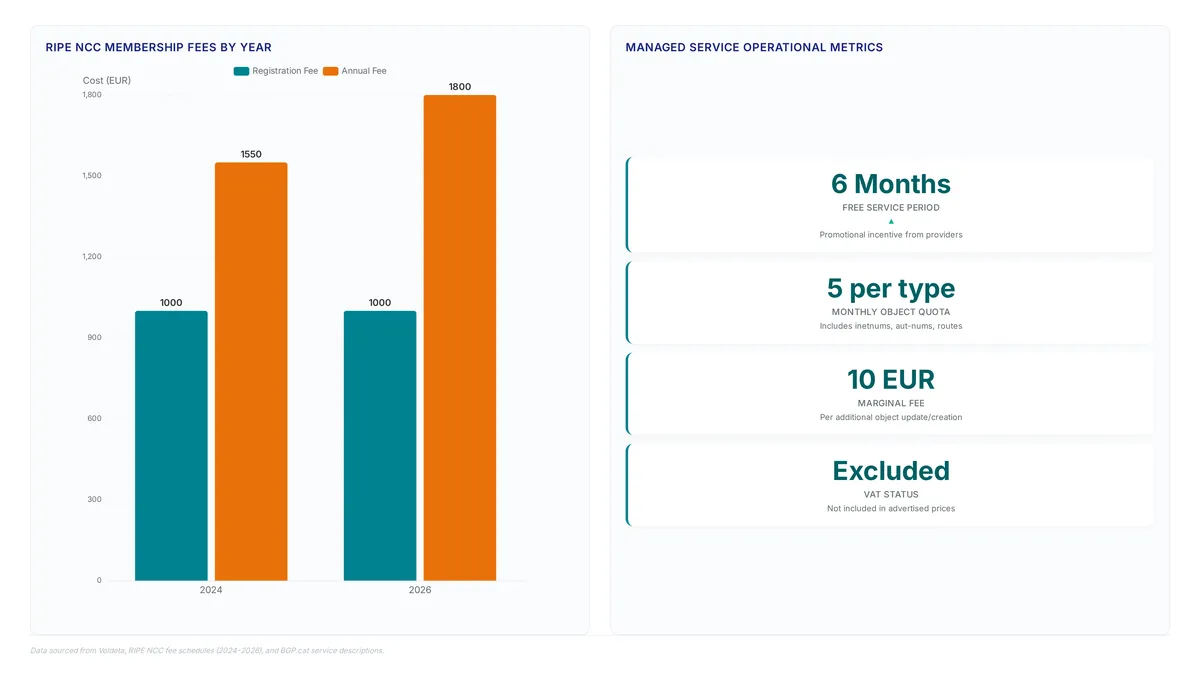Click the Marginal Fee label
Screen dimensions: 1200x675
tap(891, 403)
